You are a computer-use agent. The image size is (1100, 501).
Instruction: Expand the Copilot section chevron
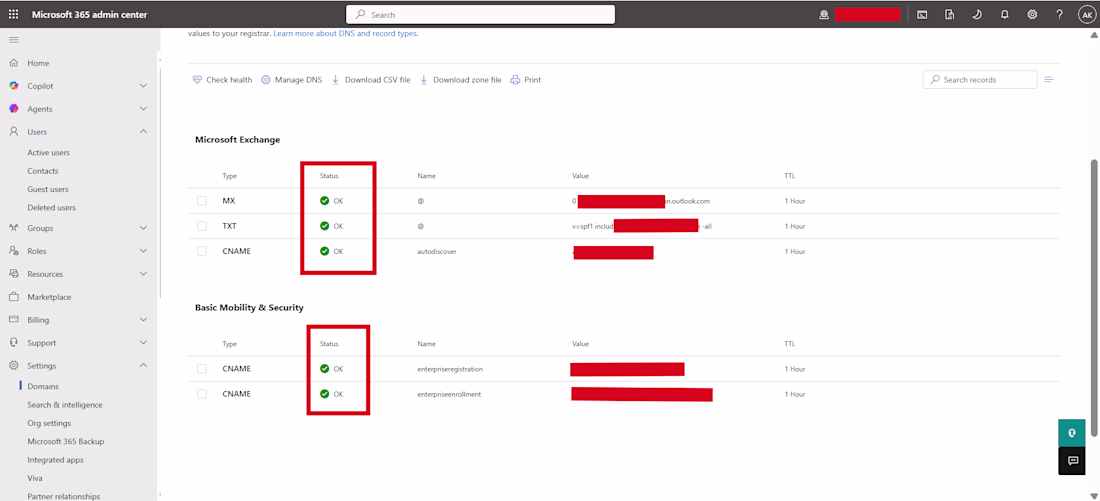pyautogui.click(x=143, y=86)
